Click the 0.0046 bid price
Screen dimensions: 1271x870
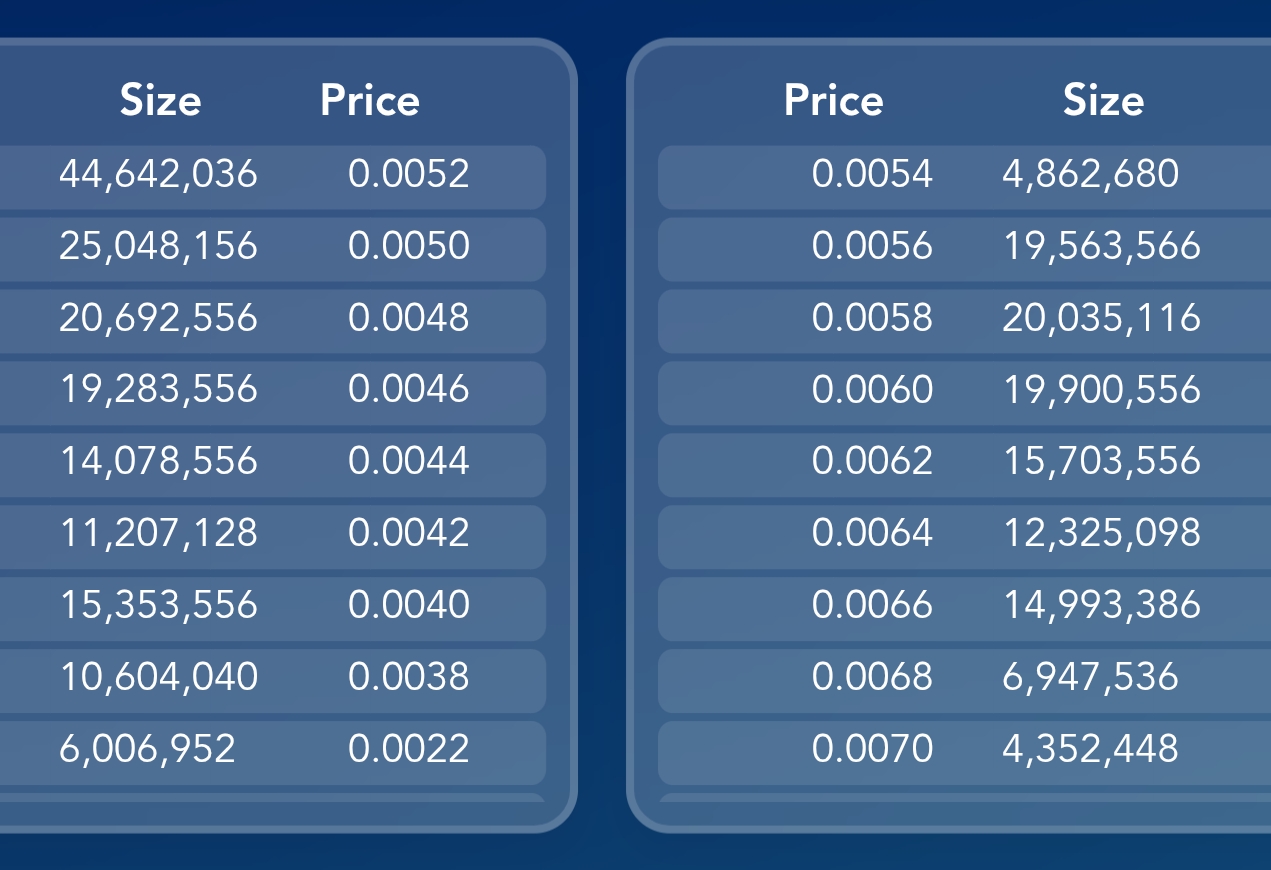tap(409, 389)
